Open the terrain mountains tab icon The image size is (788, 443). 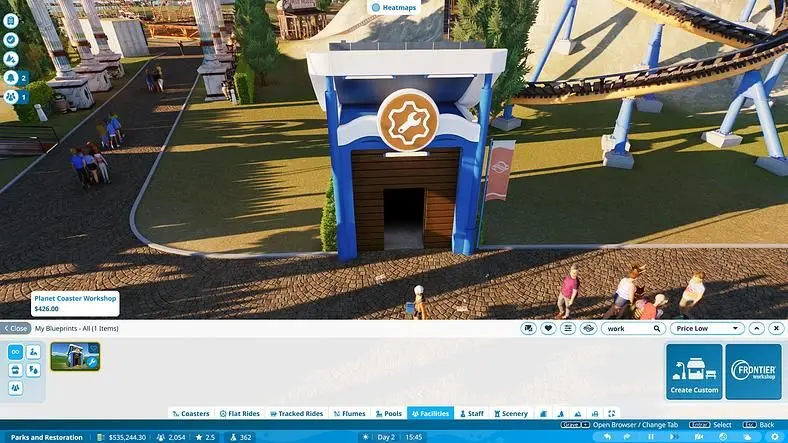tap(577, 413)
